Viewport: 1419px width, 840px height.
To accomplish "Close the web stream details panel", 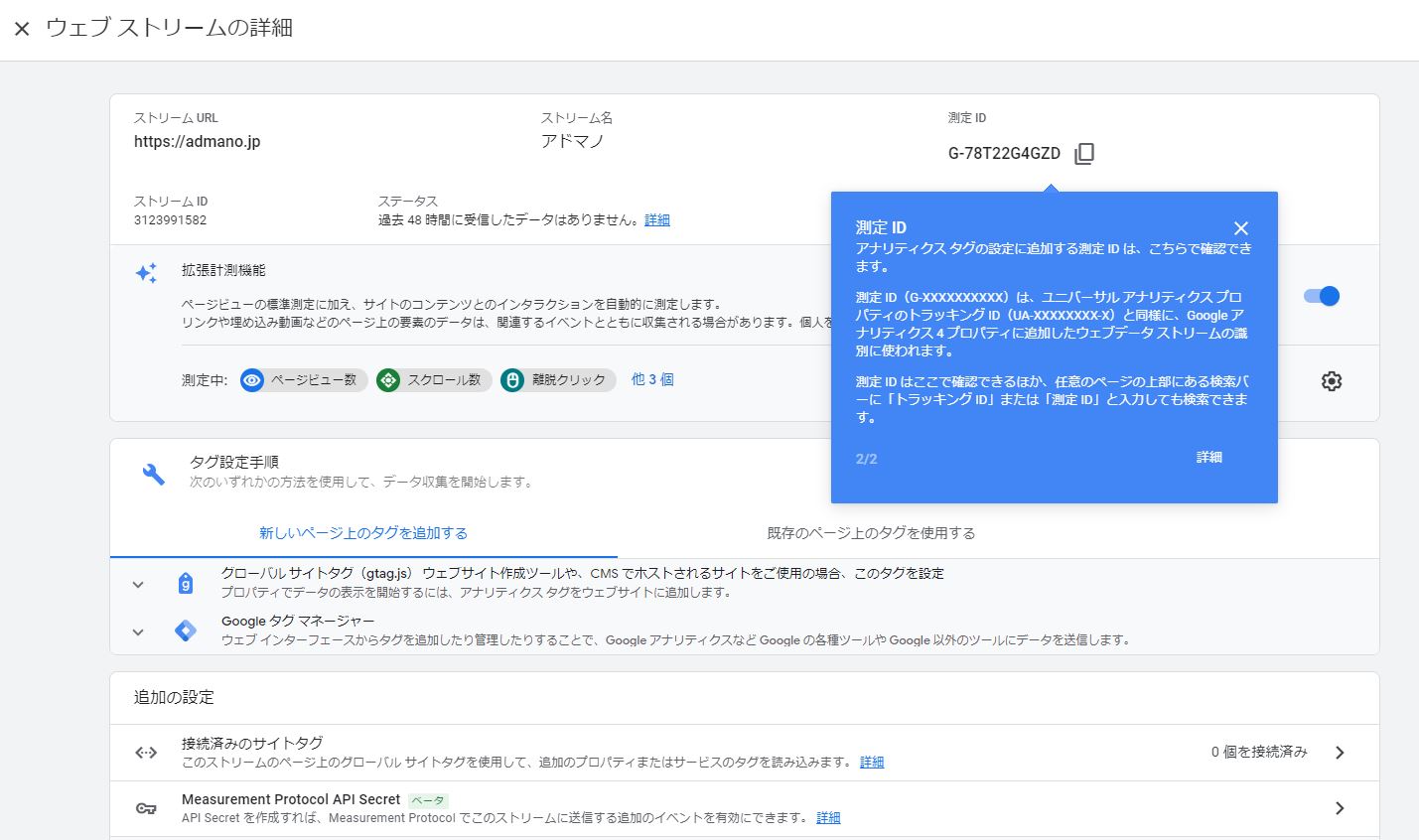I will tap(22, 29).
